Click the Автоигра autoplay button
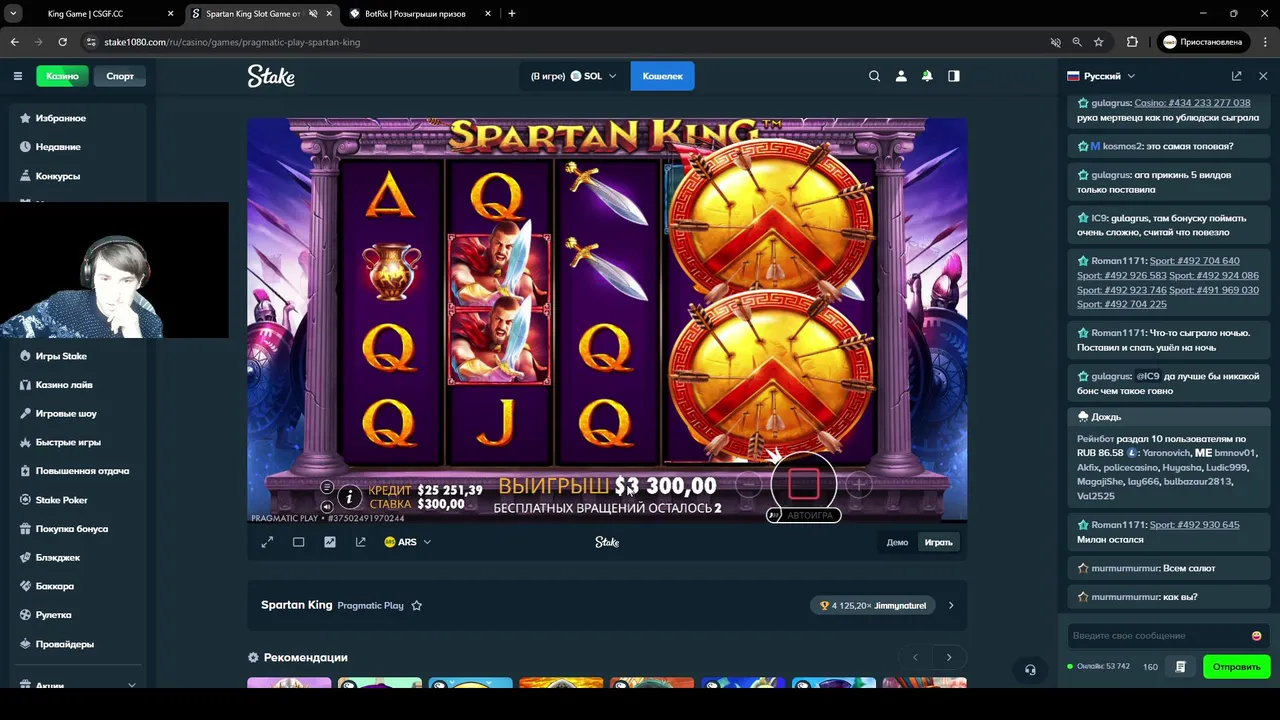The width and height of the screenshot is (1280, 720). point(804,515)
